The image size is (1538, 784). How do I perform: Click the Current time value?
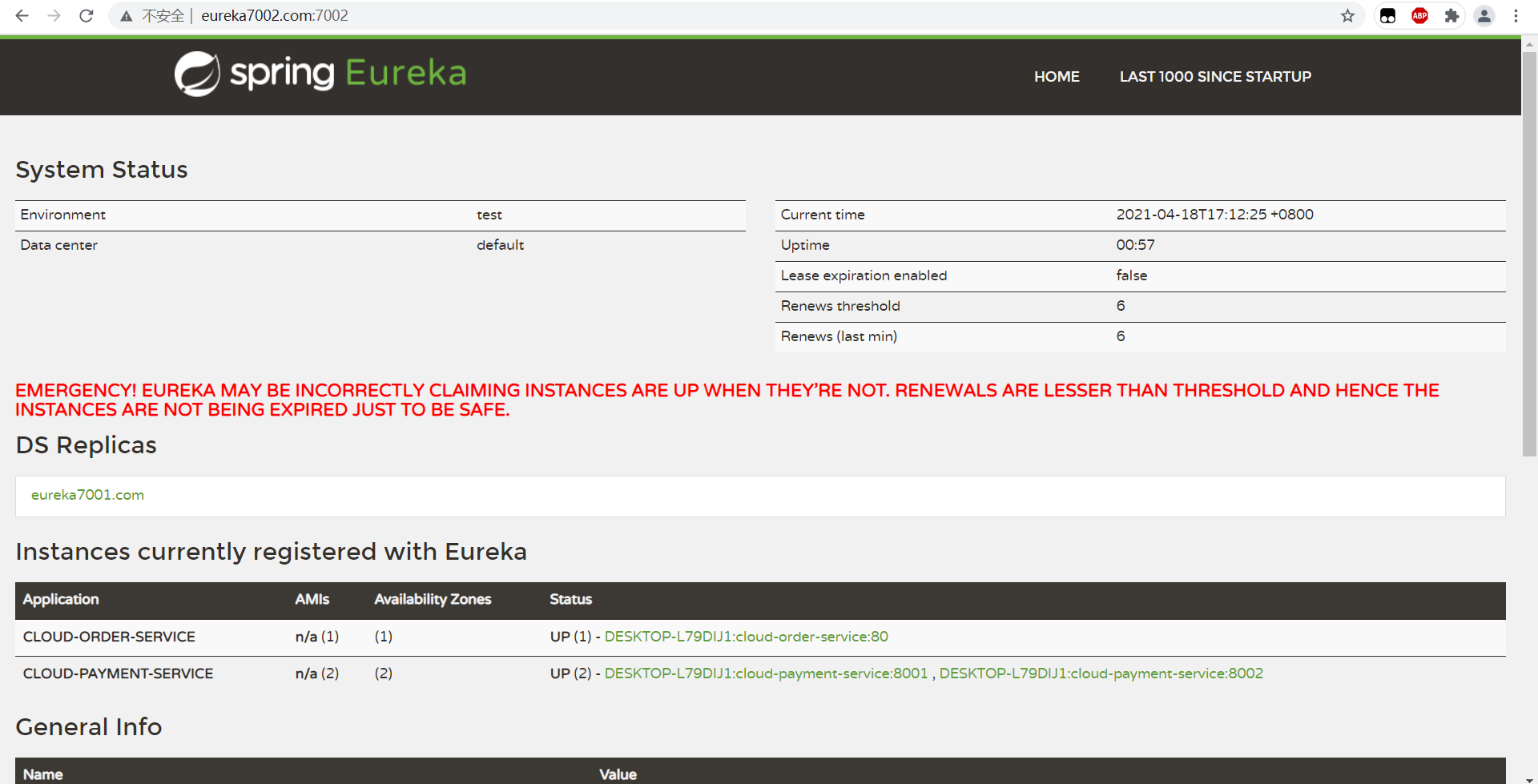1214,215
